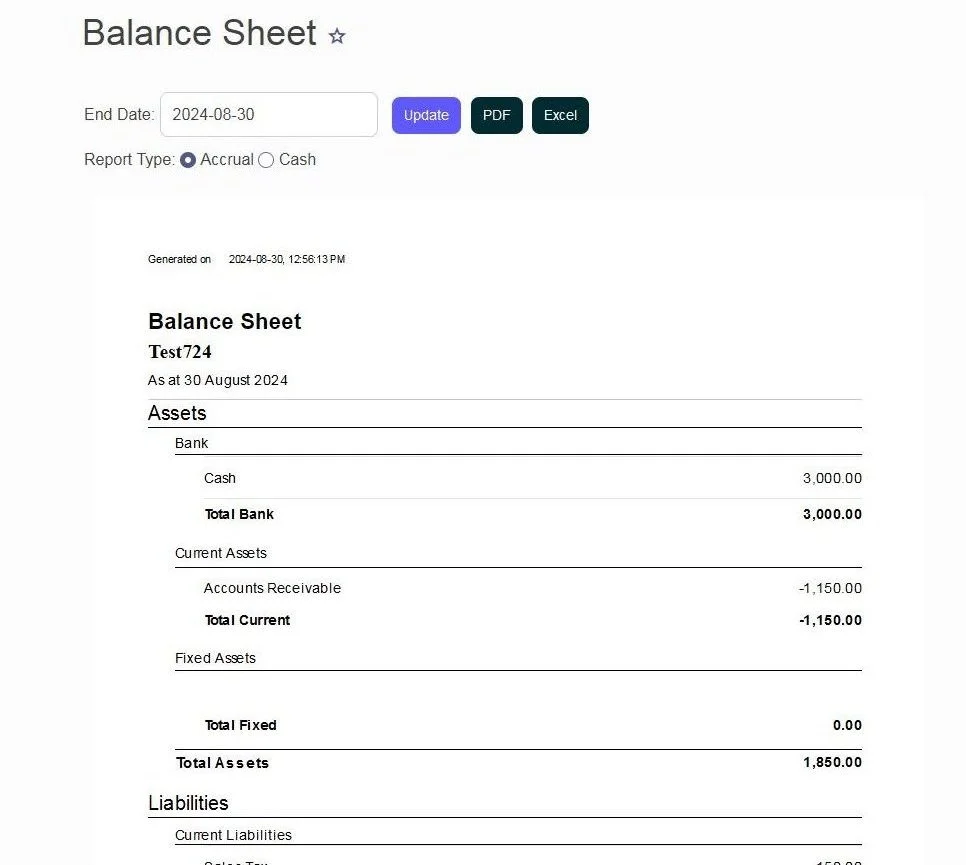Click the Accounts Receivable amount -1,150.00
Screen dimensions: 966x865
click(830, 588)
